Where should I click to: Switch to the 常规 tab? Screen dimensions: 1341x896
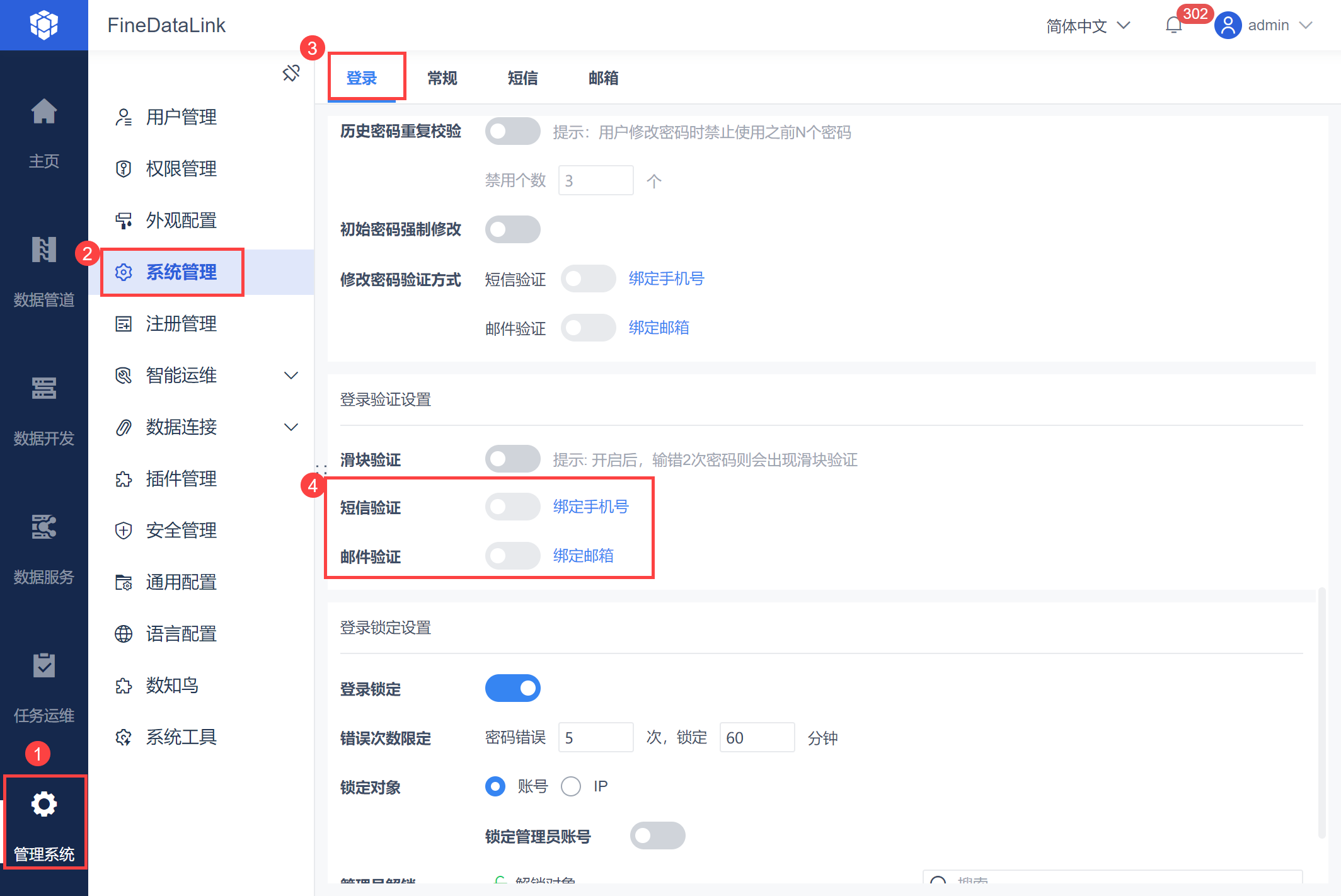point(442,78)
